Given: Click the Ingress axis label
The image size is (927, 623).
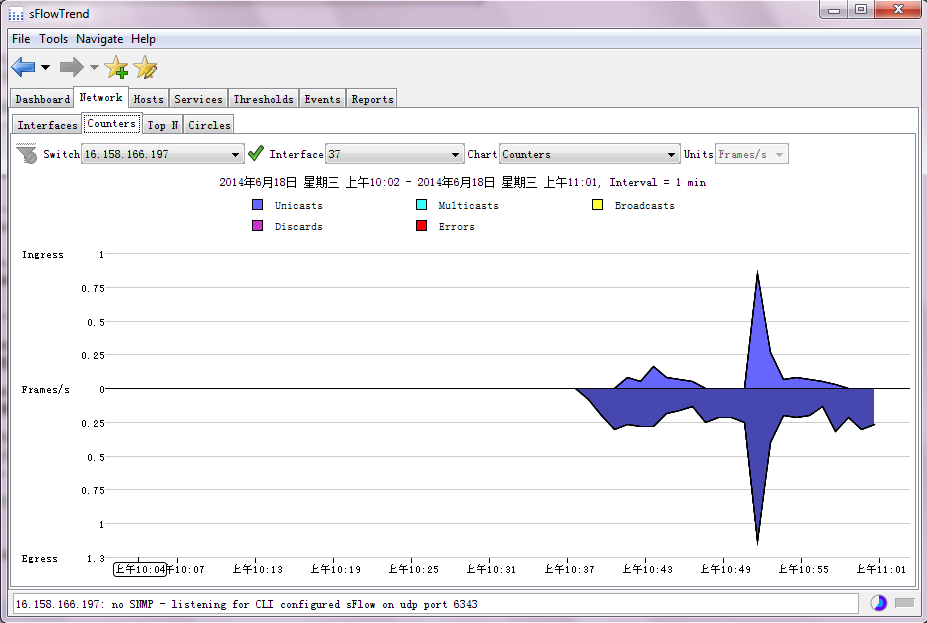Looking at the screenshot, I should 43,255.
